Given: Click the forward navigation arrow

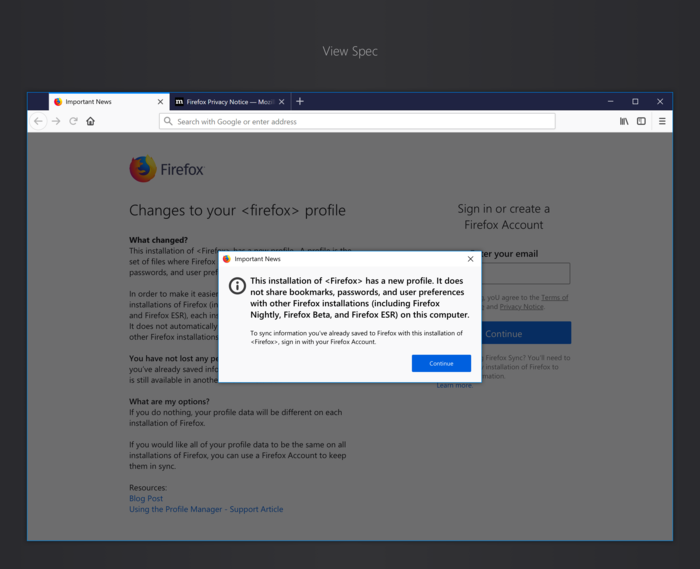Looking at the screenshot, I should (56, 121).
